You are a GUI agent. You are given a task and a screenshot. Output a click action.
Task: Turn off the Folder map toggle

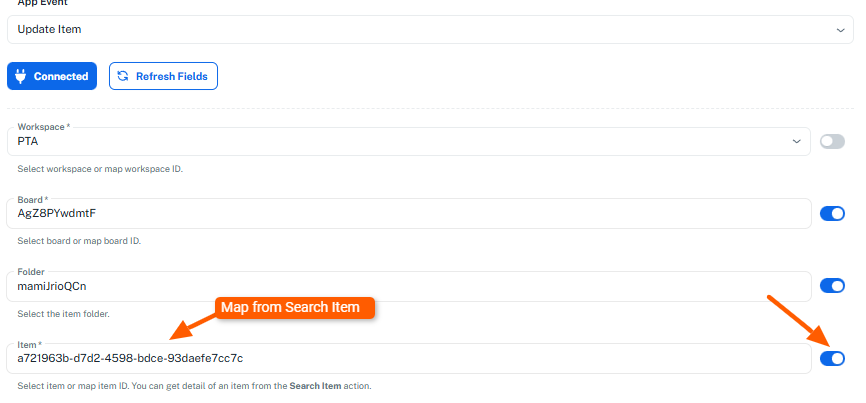(x=832, y=286)
